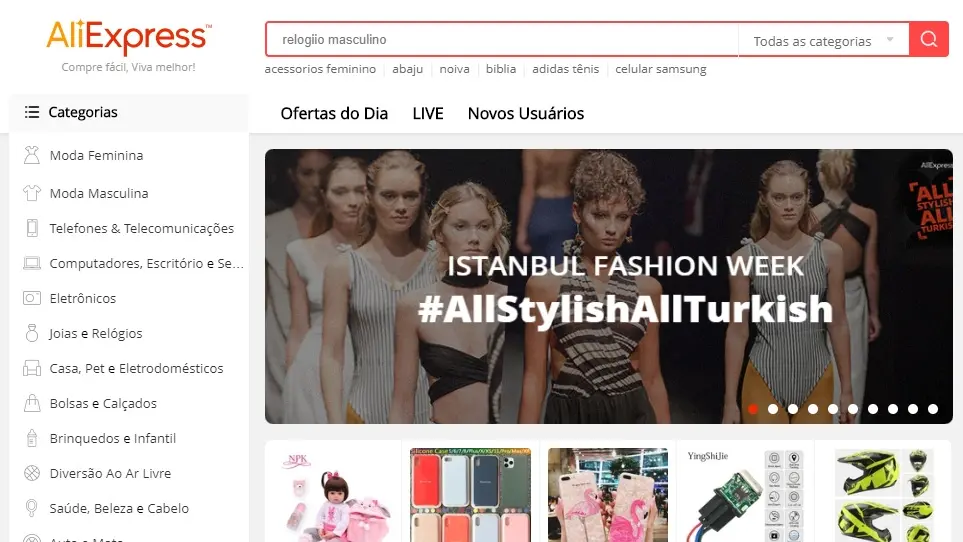Click the Moda Feminina dress icon
The image size is (963, 542).
(x=31, y=155)
